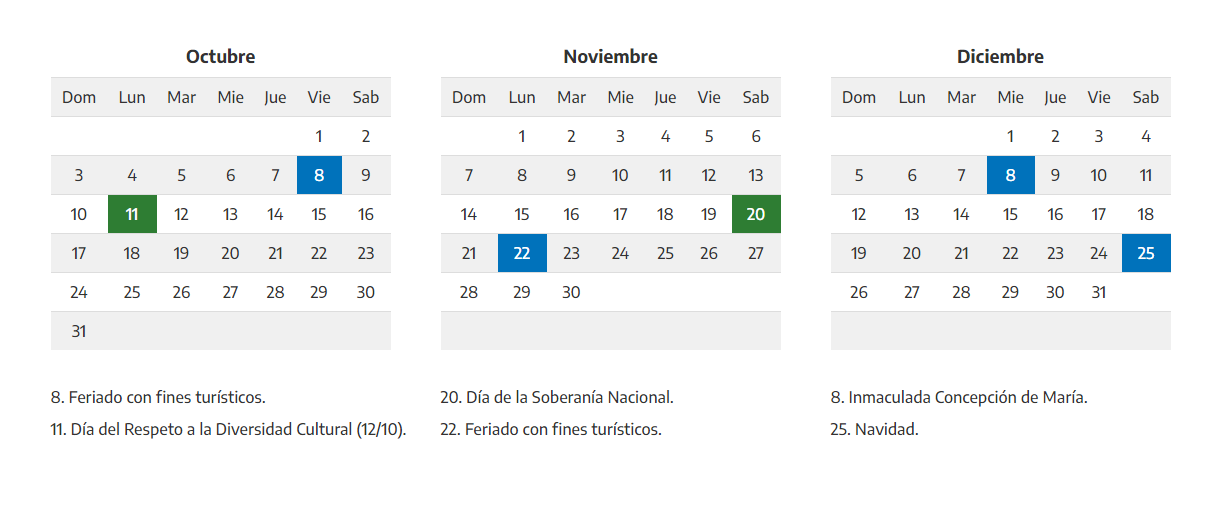Image resolution: width=1225 pixels, height=519 pixels.
Task: Select blue highlighted November 22 date
Action: coord(522,253)
